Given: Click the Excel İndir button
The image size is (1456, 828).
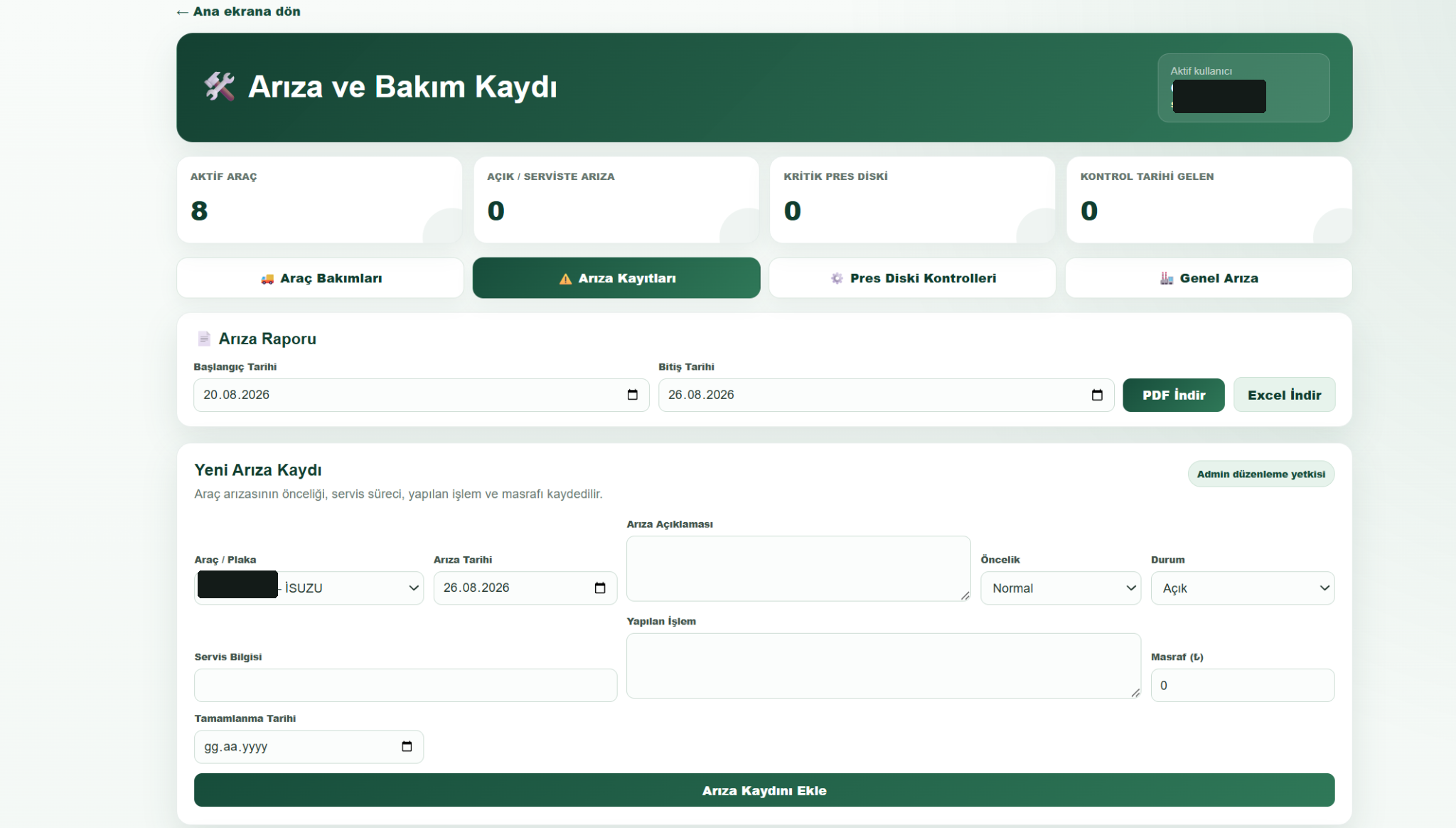Looking at the screenshot, I should click(x=1284, y=395).
